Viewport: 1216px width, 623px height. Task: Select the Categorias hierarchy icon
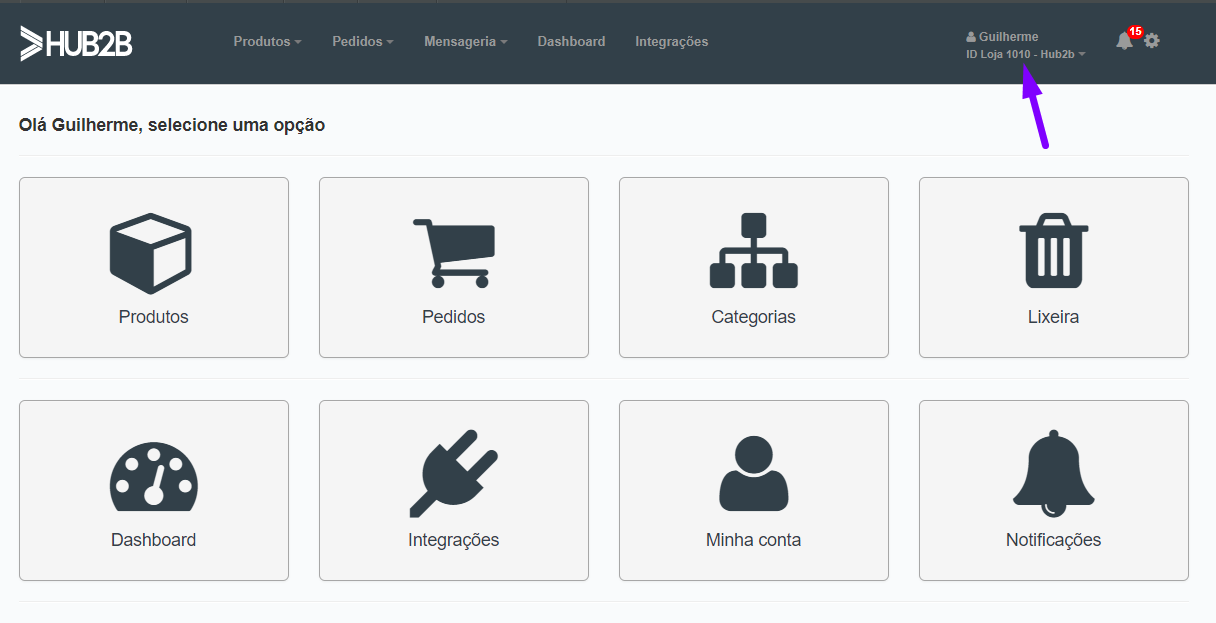coord(754,250)
